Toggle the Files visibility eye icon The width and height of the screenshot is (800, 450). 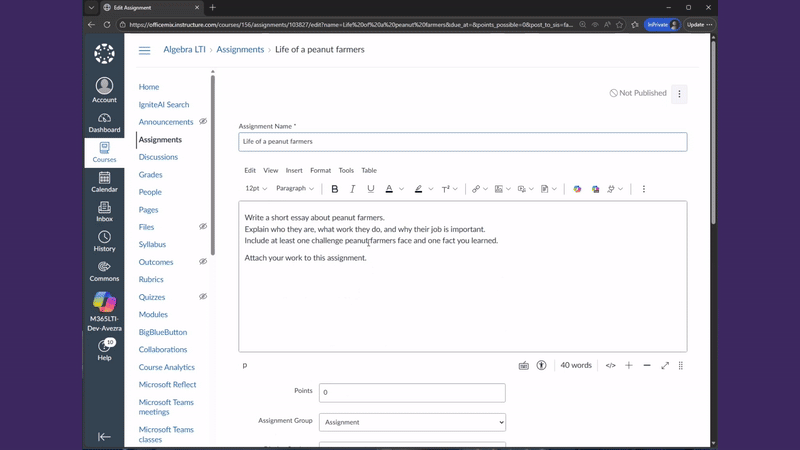[203, 227]
